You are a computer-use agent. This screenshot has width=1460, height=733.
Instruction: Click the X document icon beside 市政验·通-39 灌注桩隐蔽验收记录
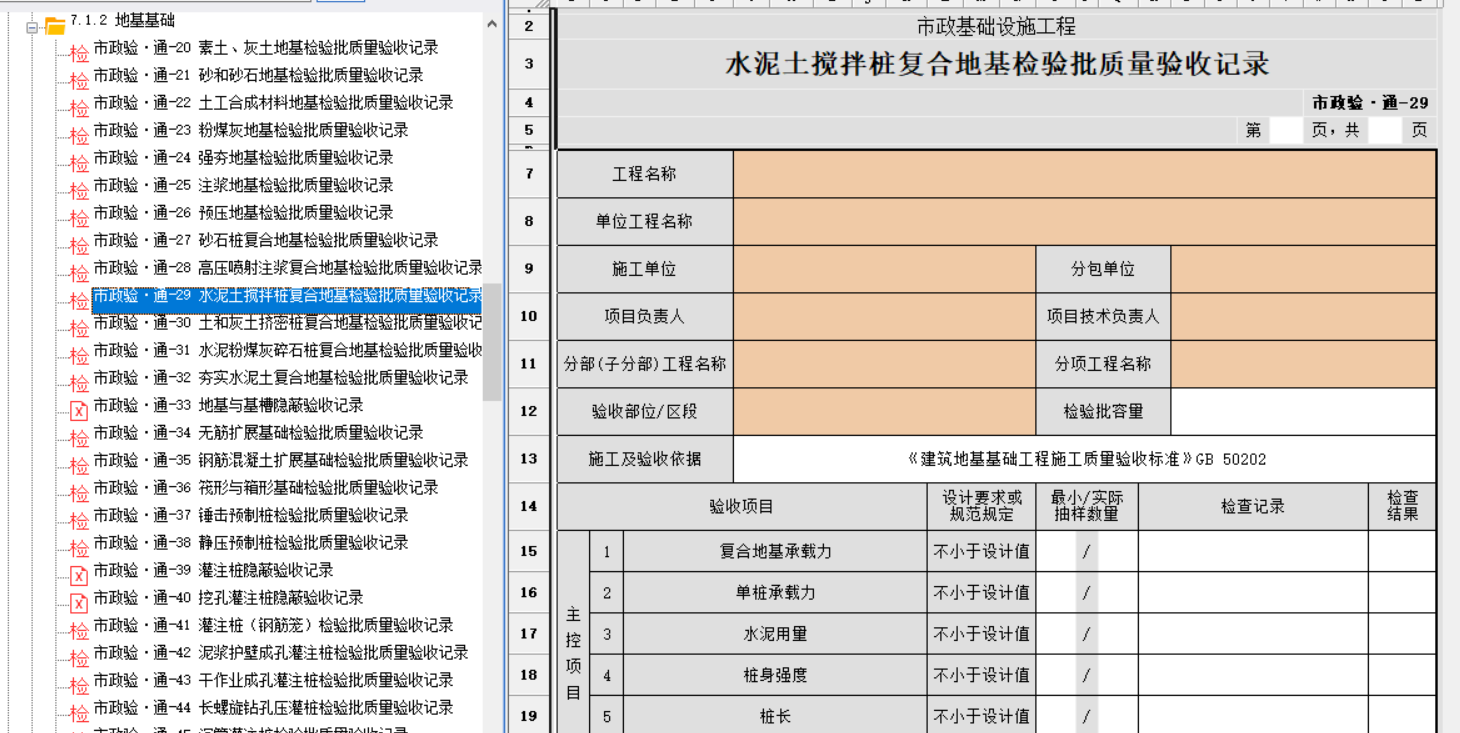pos(79,574)
